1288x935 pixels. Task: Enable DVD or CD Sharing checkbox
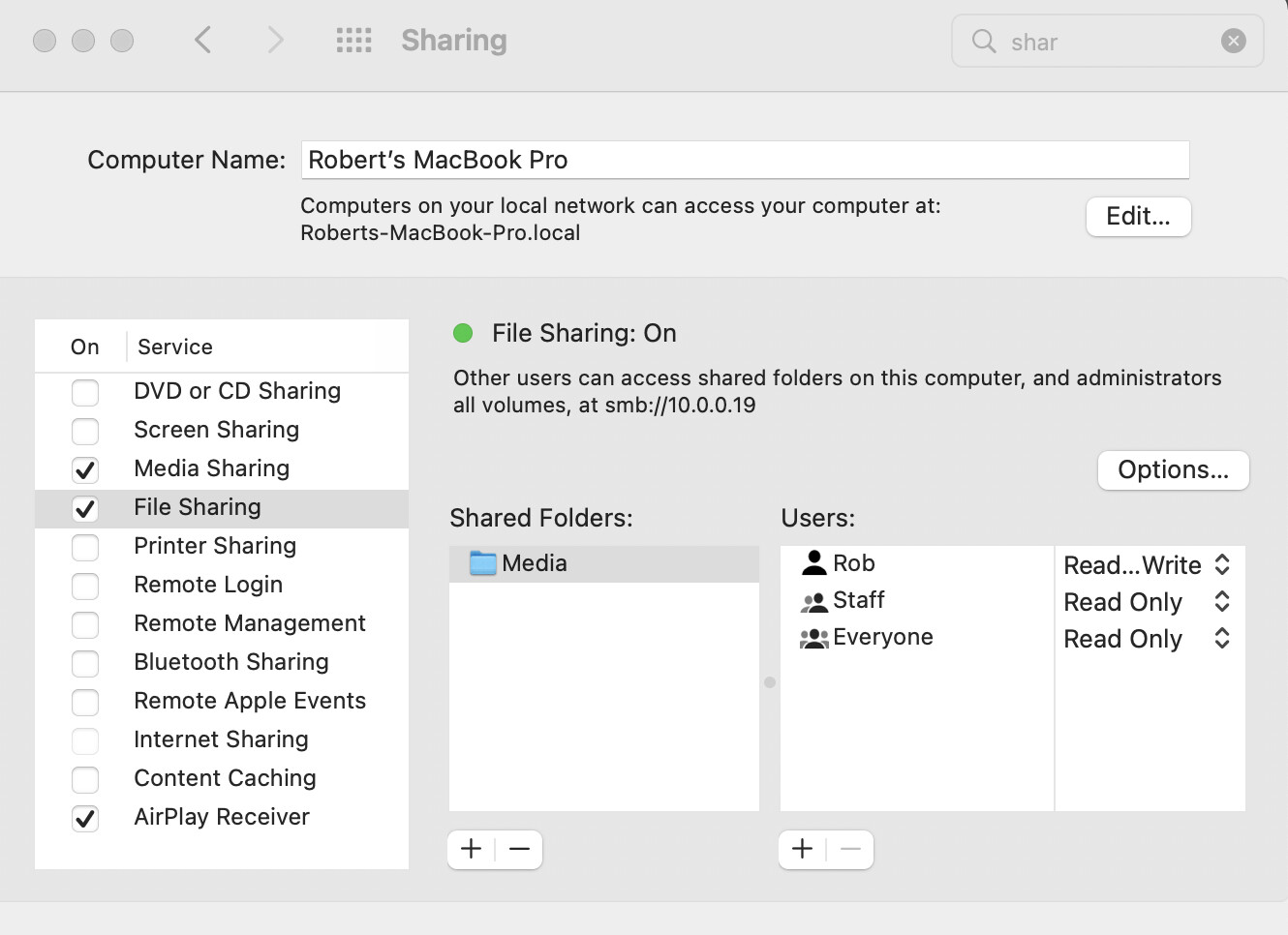coord(85,392)
